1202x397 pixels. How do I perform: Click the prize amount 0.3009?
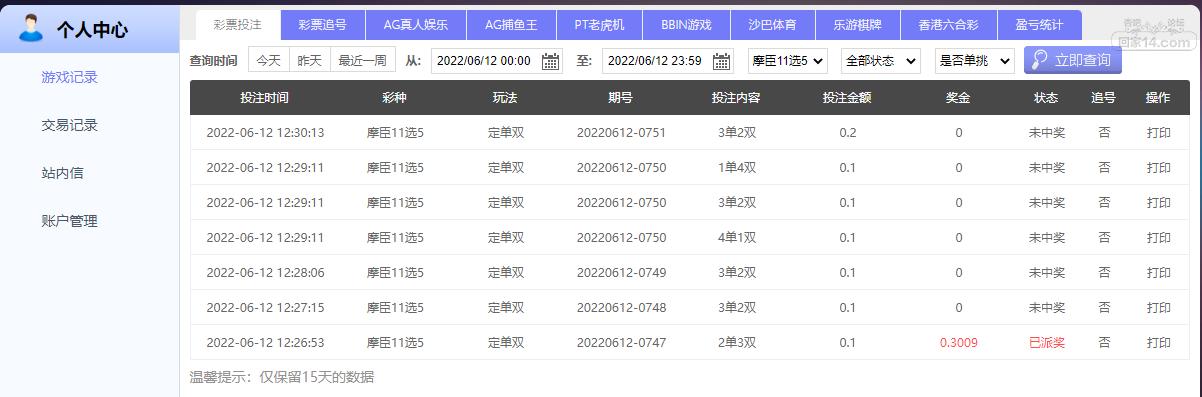[x=958, y=342]
